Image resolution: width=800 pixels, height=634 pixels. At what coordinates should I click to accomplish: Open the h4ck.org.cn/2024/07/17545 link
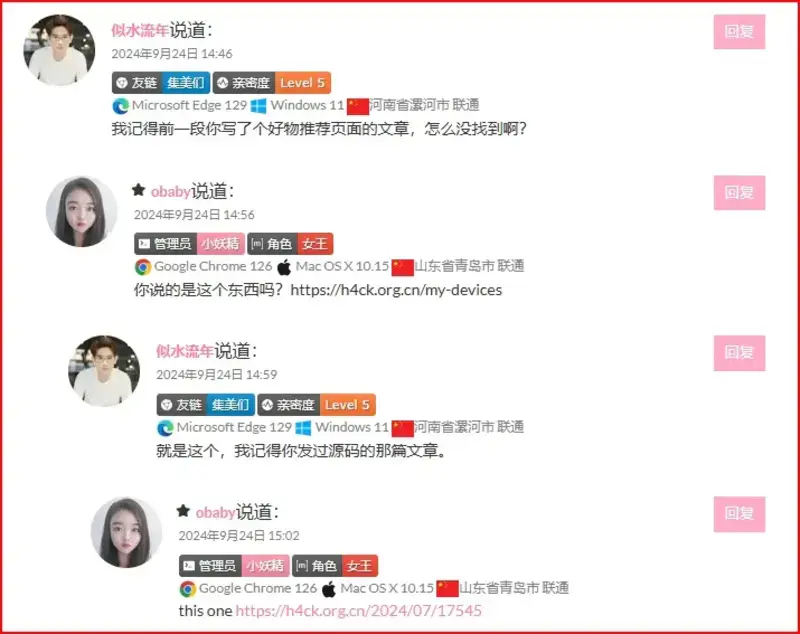tap(359, 611)
